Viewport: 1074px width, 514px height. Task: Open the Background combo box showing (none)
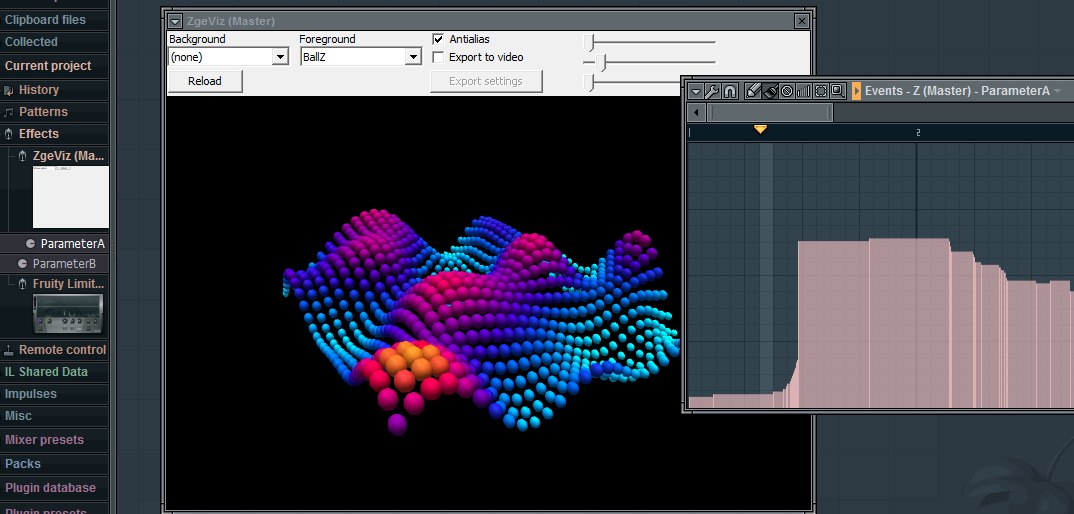pyautogui.click(x=229, y=57)
